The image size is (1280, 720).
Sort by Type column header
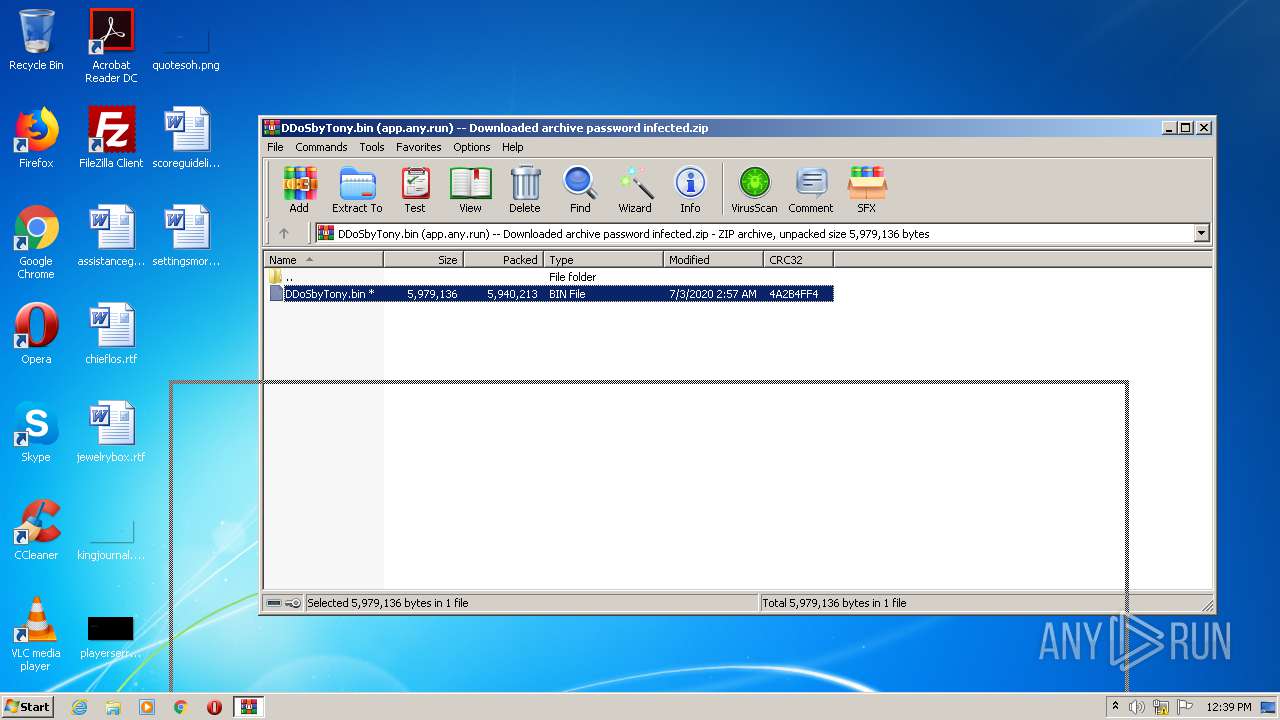[603, 260]
